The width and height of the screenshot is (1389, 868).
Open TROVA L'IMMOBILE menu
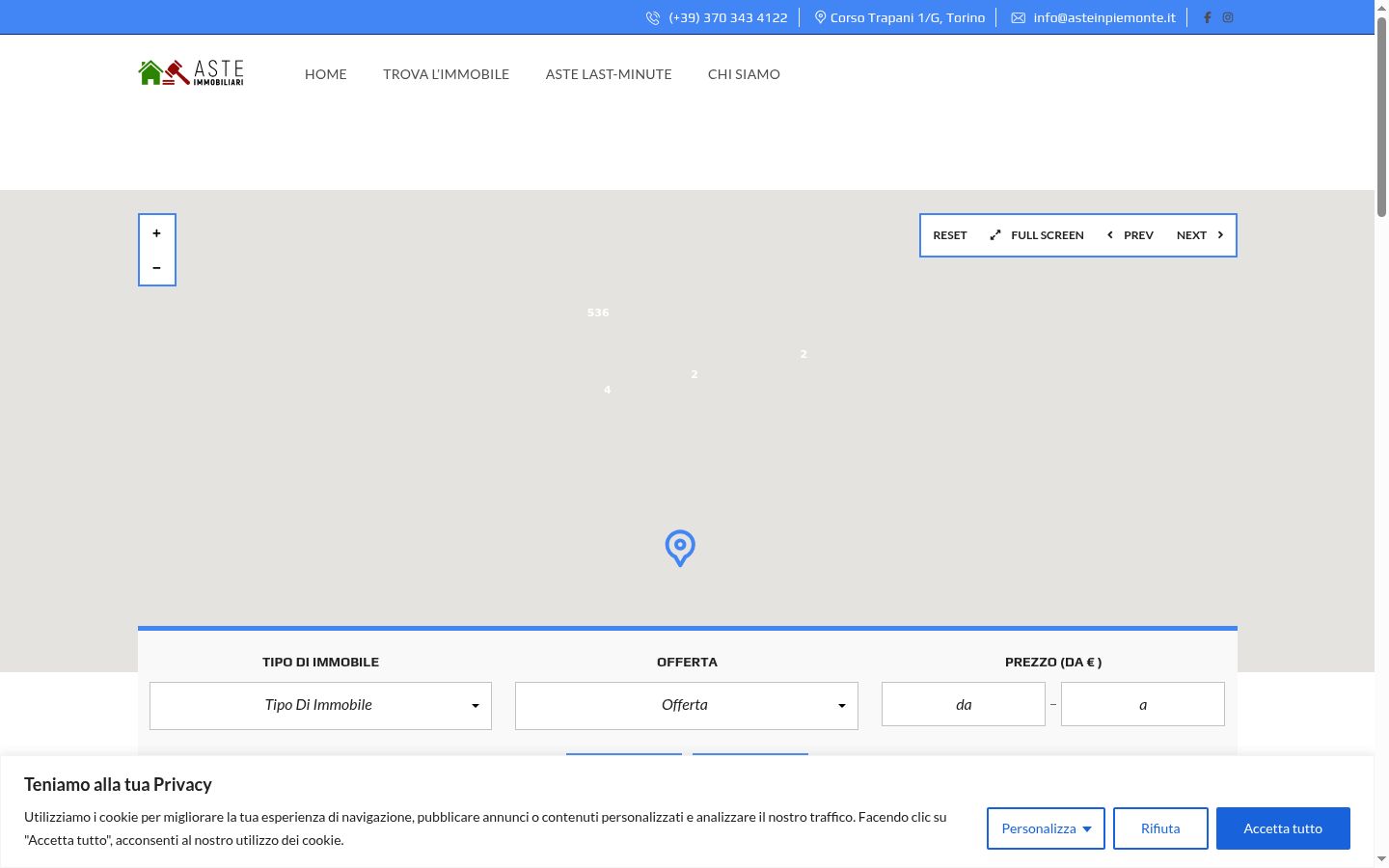446,74
